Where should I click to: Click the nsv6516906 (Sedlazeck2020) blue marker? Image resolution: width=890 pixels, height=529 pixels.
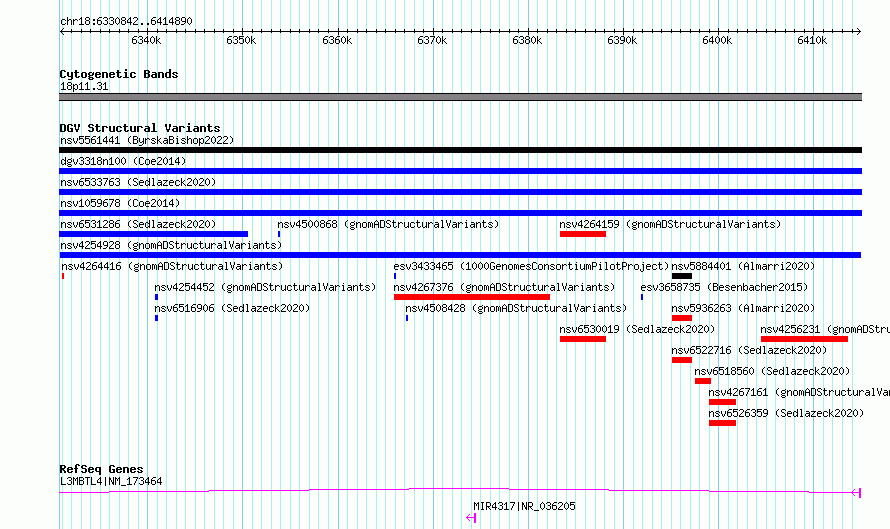point(156,318)
